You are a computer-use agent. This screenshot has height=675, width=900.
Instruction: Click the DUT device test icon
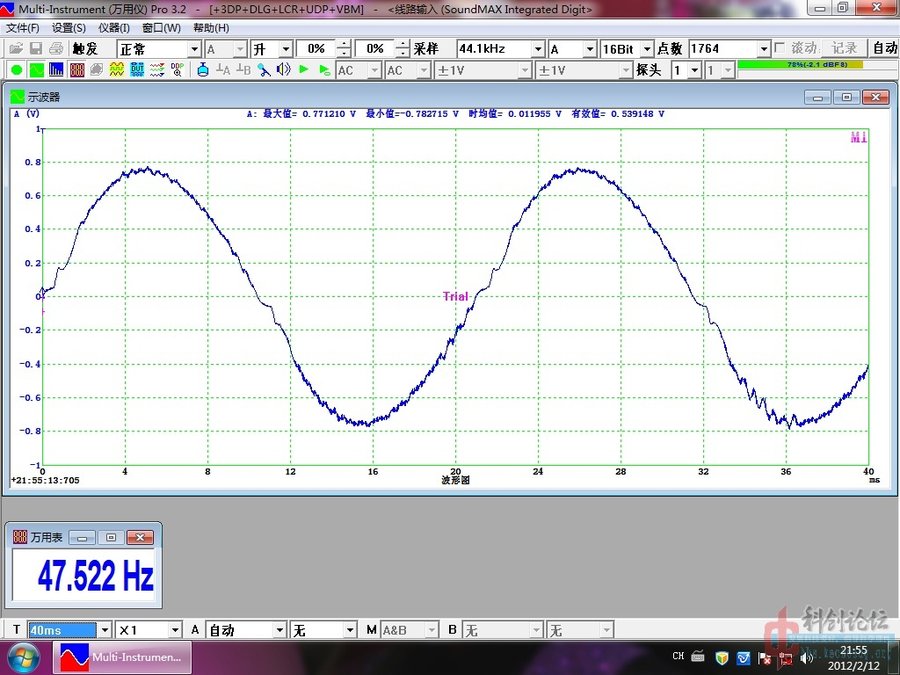point(137,70)
